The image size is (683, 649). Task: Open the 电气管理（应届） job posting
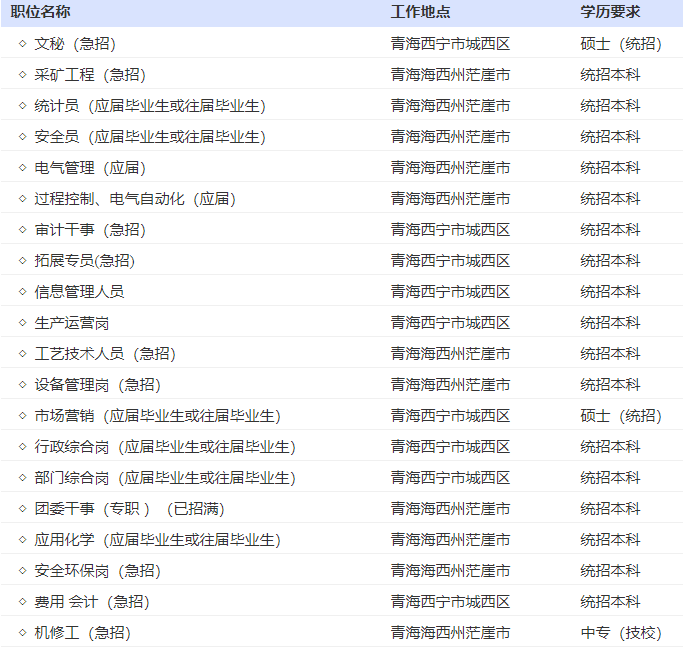tap(90, 168)
